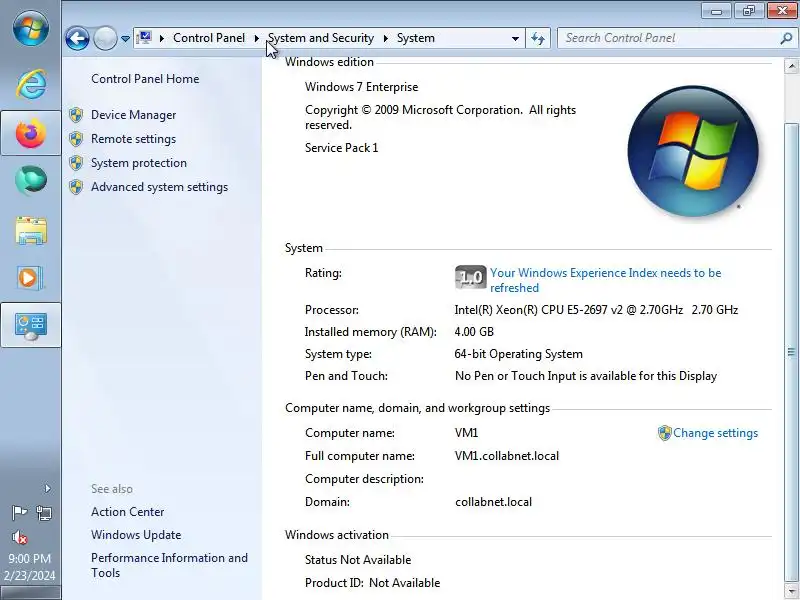This screenshot has width=800, height=600.
Task: Open Remote settings link
Action: 133,139
